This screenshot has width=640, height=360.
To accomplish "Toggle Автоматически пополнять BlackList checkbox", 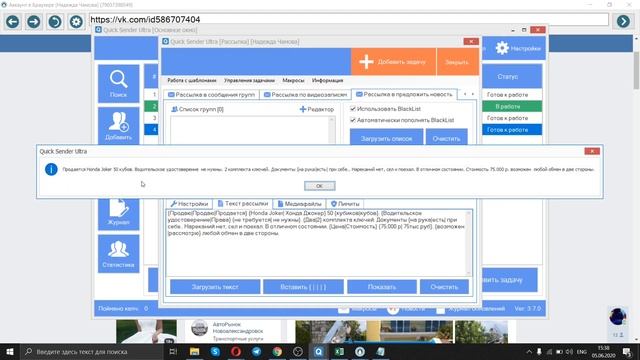I will pos(353,120).
